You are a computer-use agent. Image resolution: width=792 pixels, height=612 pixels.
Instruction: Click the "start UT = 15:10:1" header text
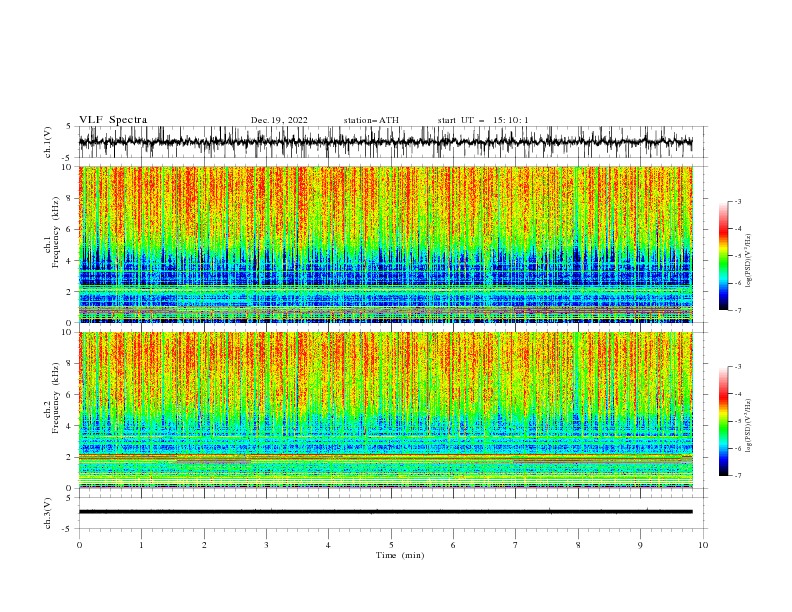coord(482,120)
